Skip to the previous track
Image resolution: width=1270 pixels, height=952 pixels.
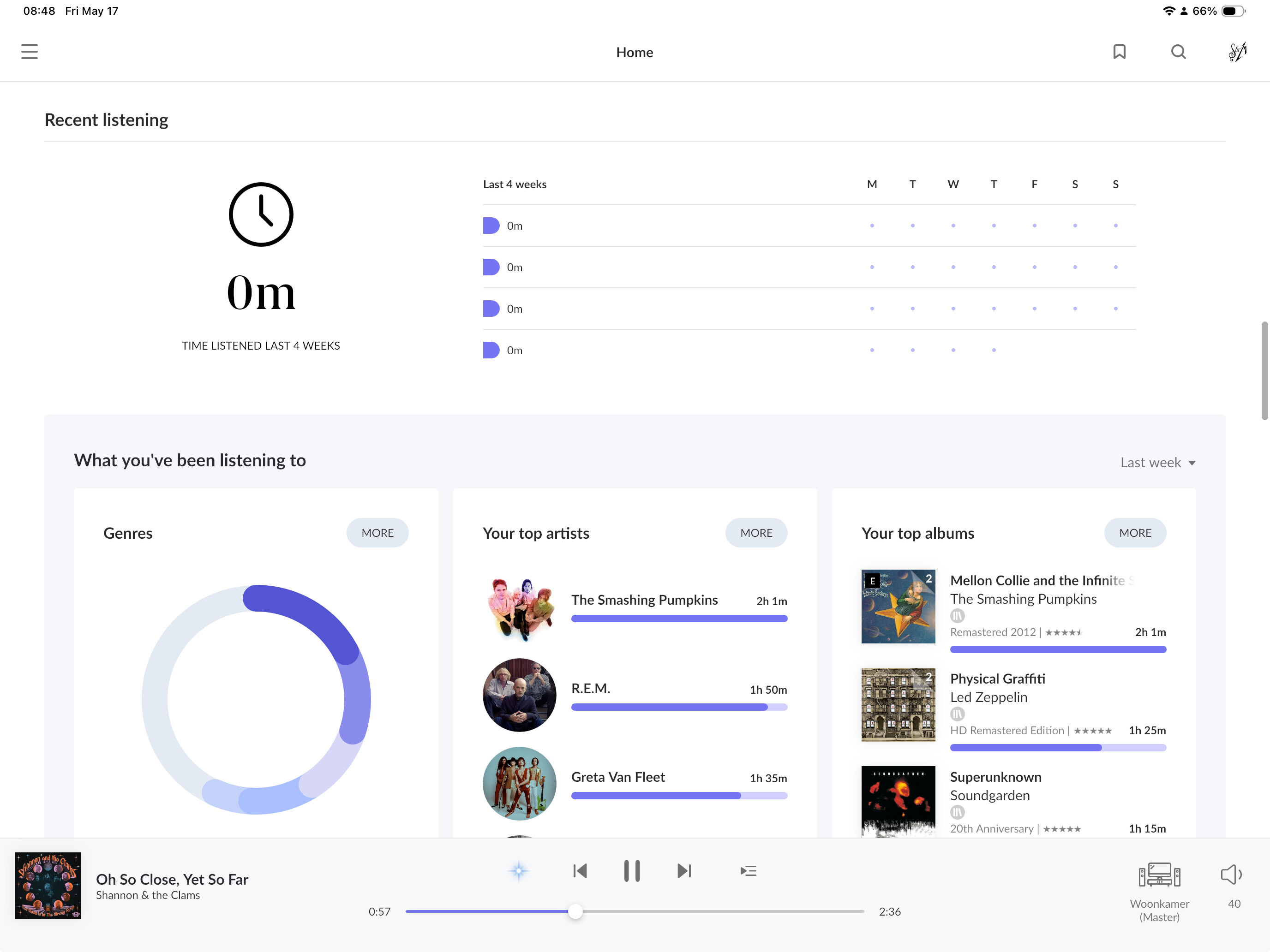pyautogui.click(x=580, y=870)
